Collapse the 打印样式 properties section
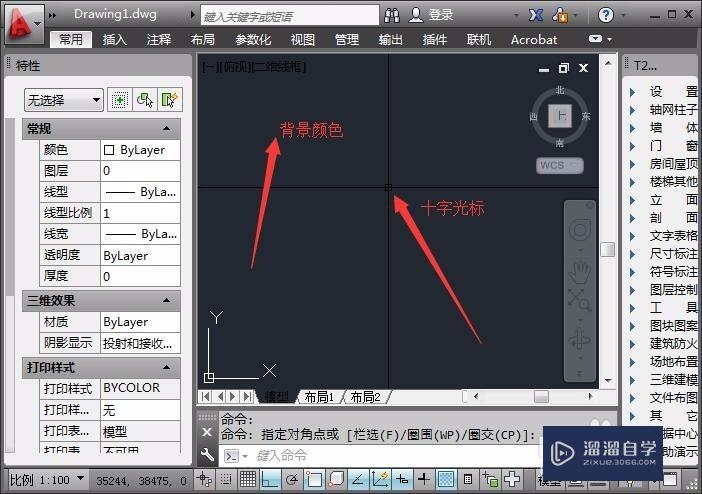Image resolution: width=702 pixels, height=494 pixels. coord(167,367)
